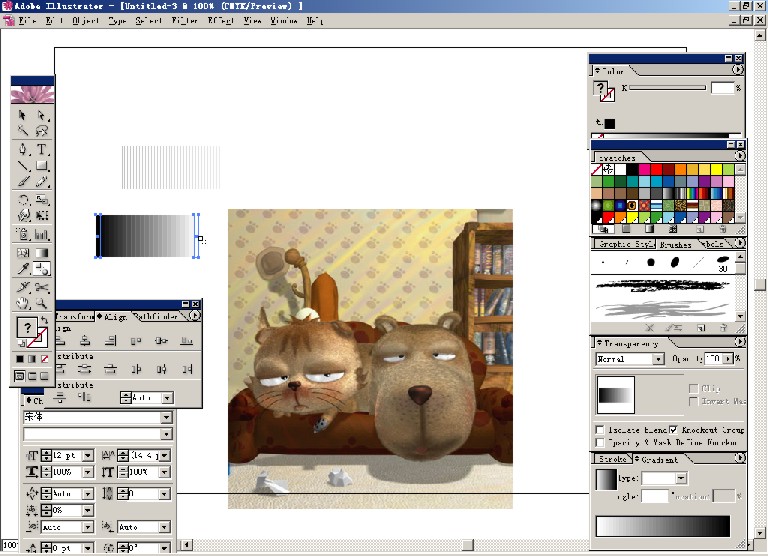This screenshot has width=768, height=556.
Task: Click the K color slider bar
Action: (668, 88)
